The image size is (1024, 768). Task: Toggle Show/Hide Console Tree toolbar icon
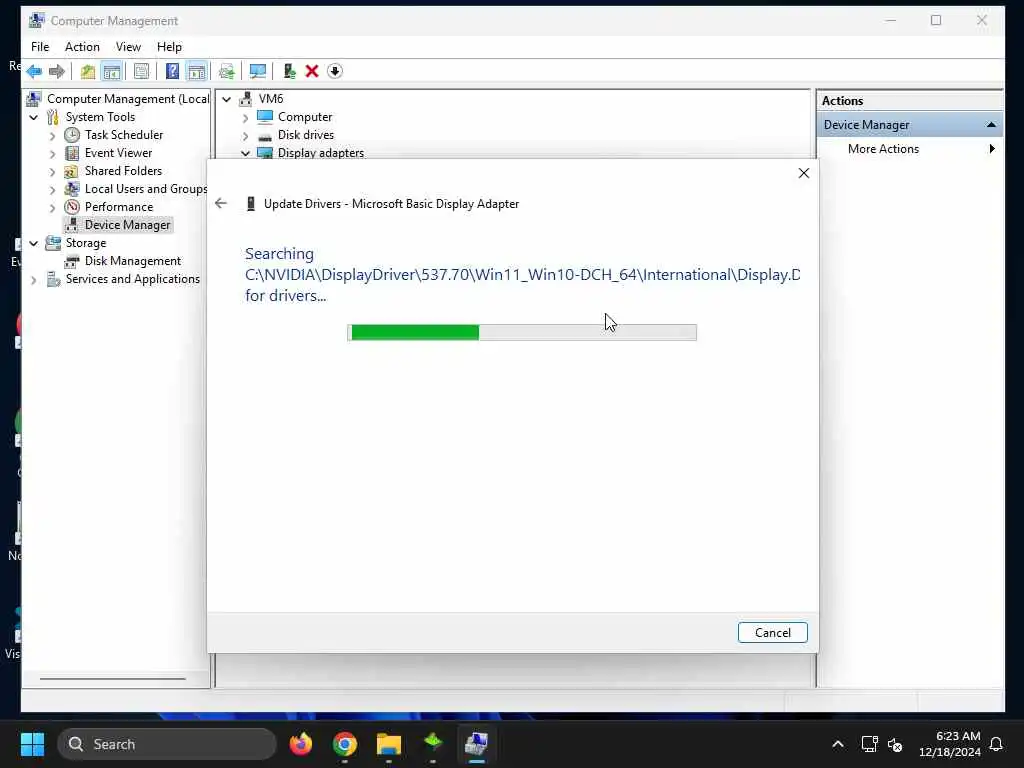(x=112, y=71)
